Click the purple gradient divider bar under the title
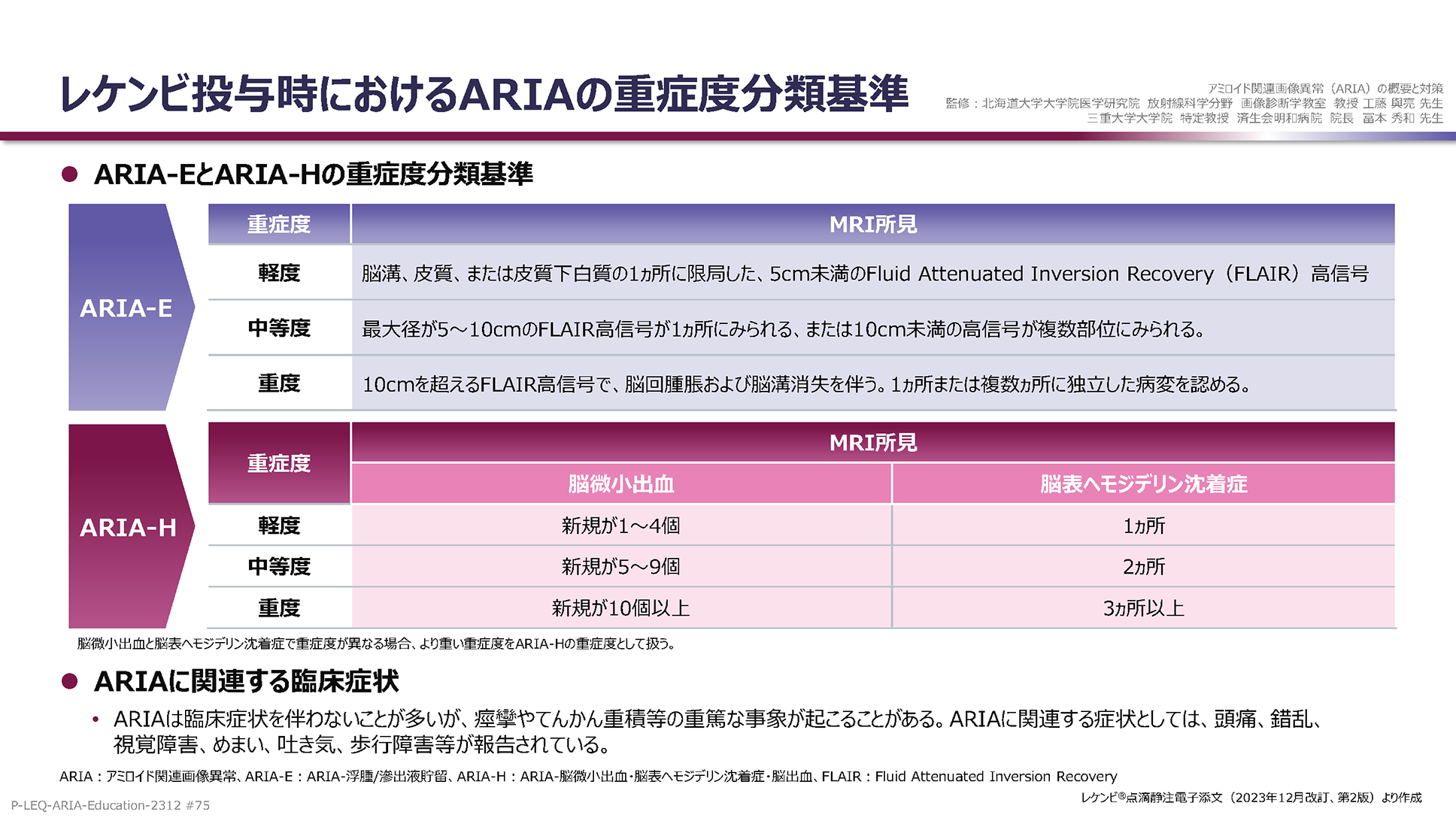Image resolution: width=1456 pixels, height=821 pixels. (x=728, y=135)
